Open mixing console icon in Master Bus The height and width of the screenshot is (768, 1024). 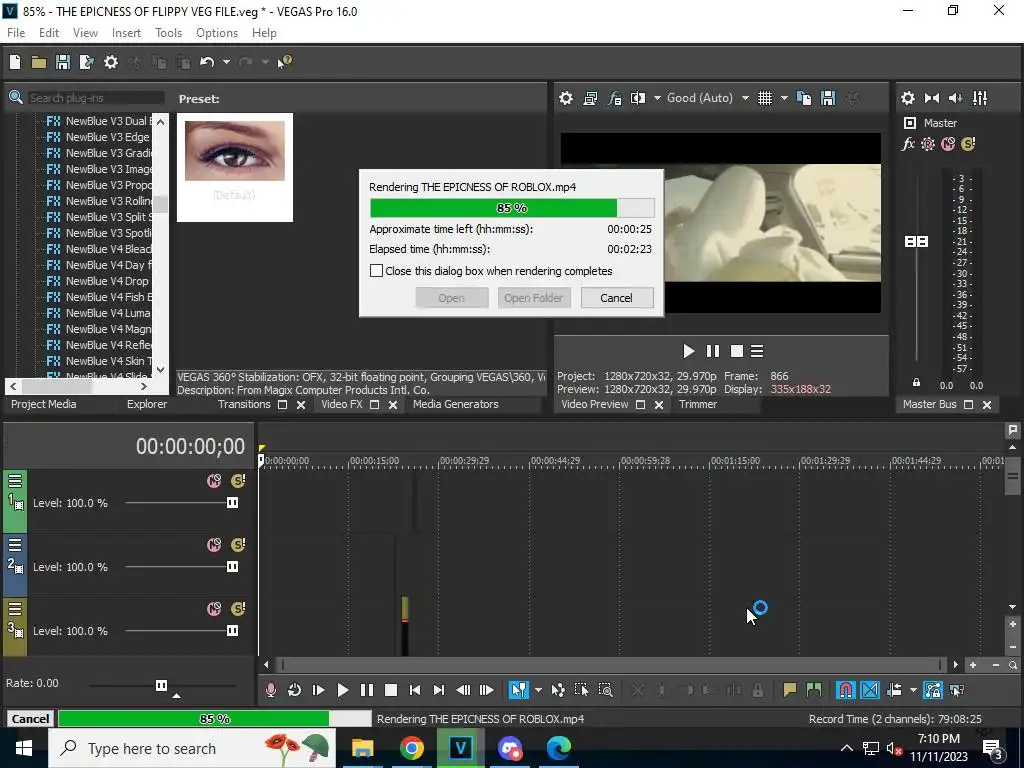[980, 98]
